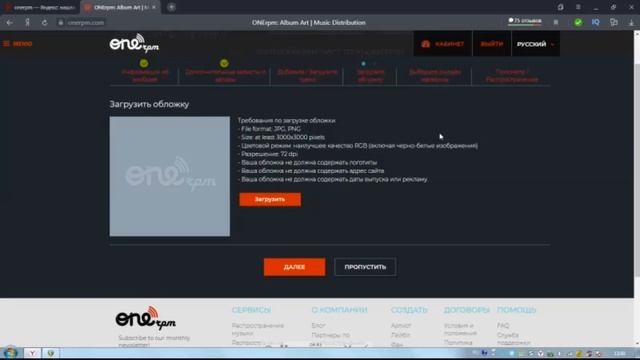The width and height of the screenshot is (640, 360).
Task: Go to third step tab Добавить / загрузить треки
Action: [x=307, y=76]
